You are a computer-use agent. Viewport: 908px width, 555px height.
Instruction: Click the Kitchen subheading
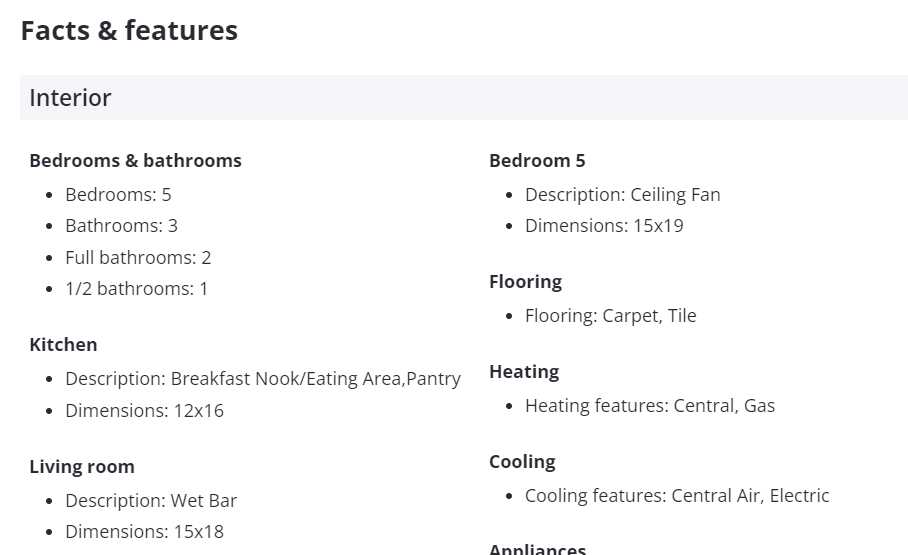pos(63,345)
